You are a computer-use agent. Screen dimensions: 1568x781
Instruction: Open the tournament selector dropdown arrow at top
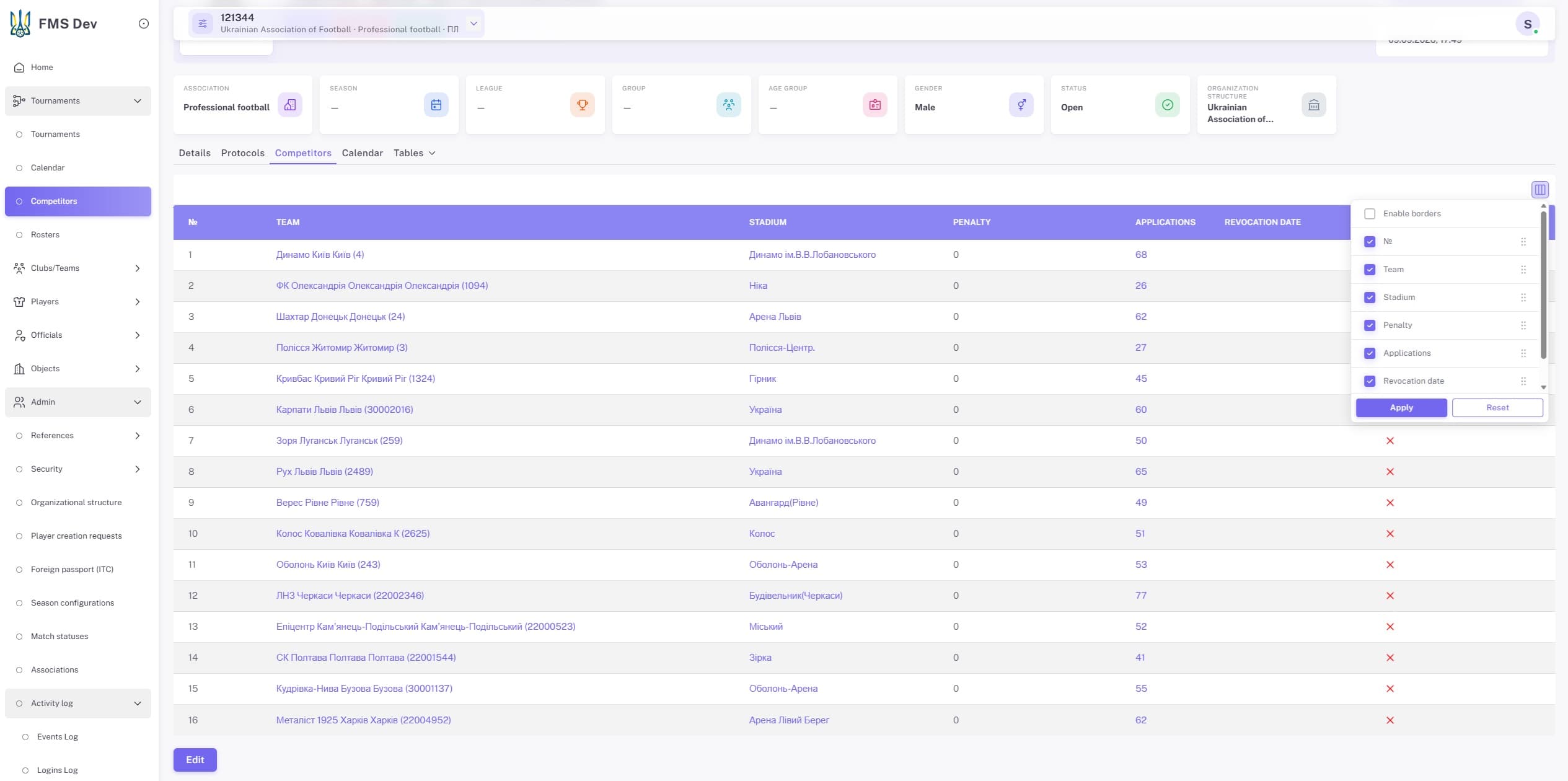pyautogui.click(x=473, y=24)
